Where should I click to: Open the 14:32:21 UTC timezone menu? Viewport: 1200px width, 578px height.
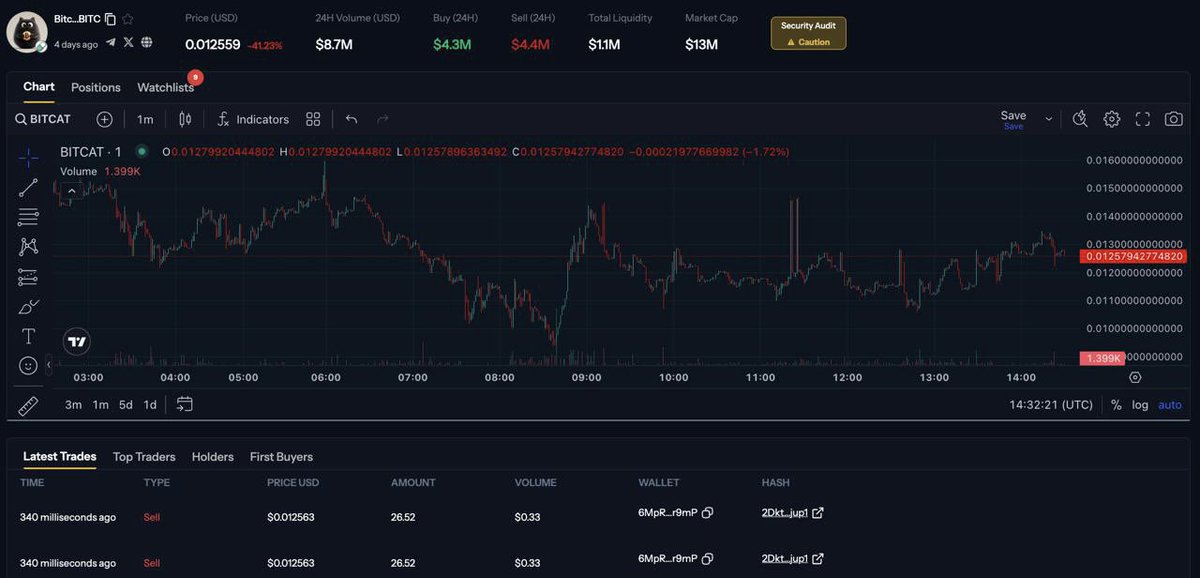click(1051, 405)
